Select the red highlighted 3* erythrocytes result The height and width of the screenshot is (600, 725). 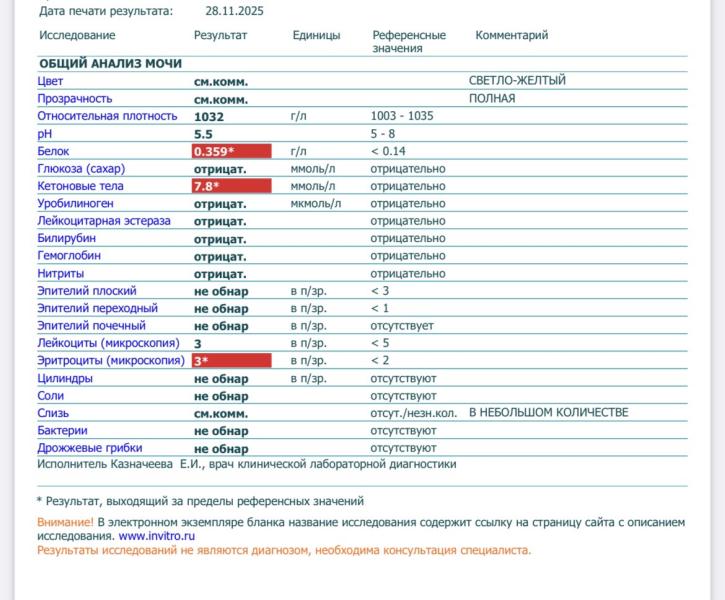(x=231, y=360)
